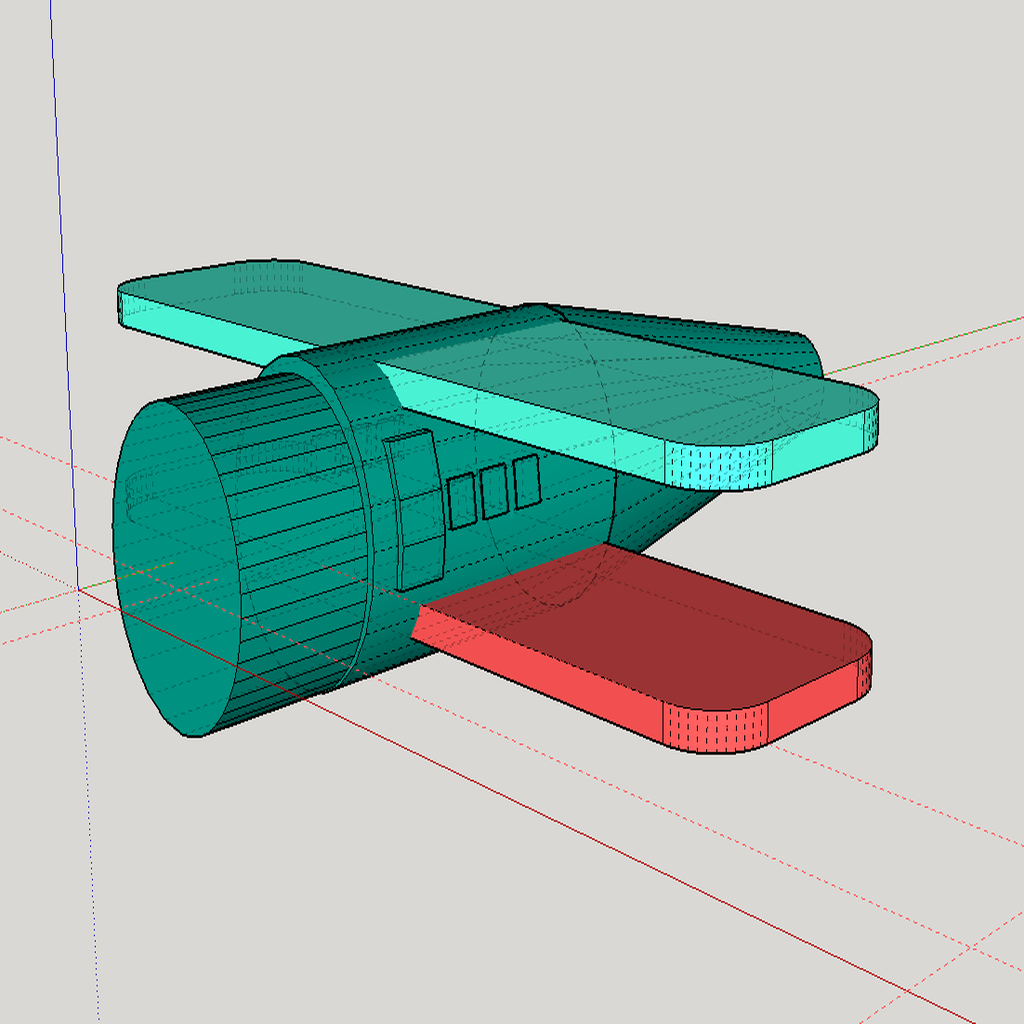This screenshot has height=1024, width=1024.
Task: Select the first square cabin window
Action: coord(462,502)
